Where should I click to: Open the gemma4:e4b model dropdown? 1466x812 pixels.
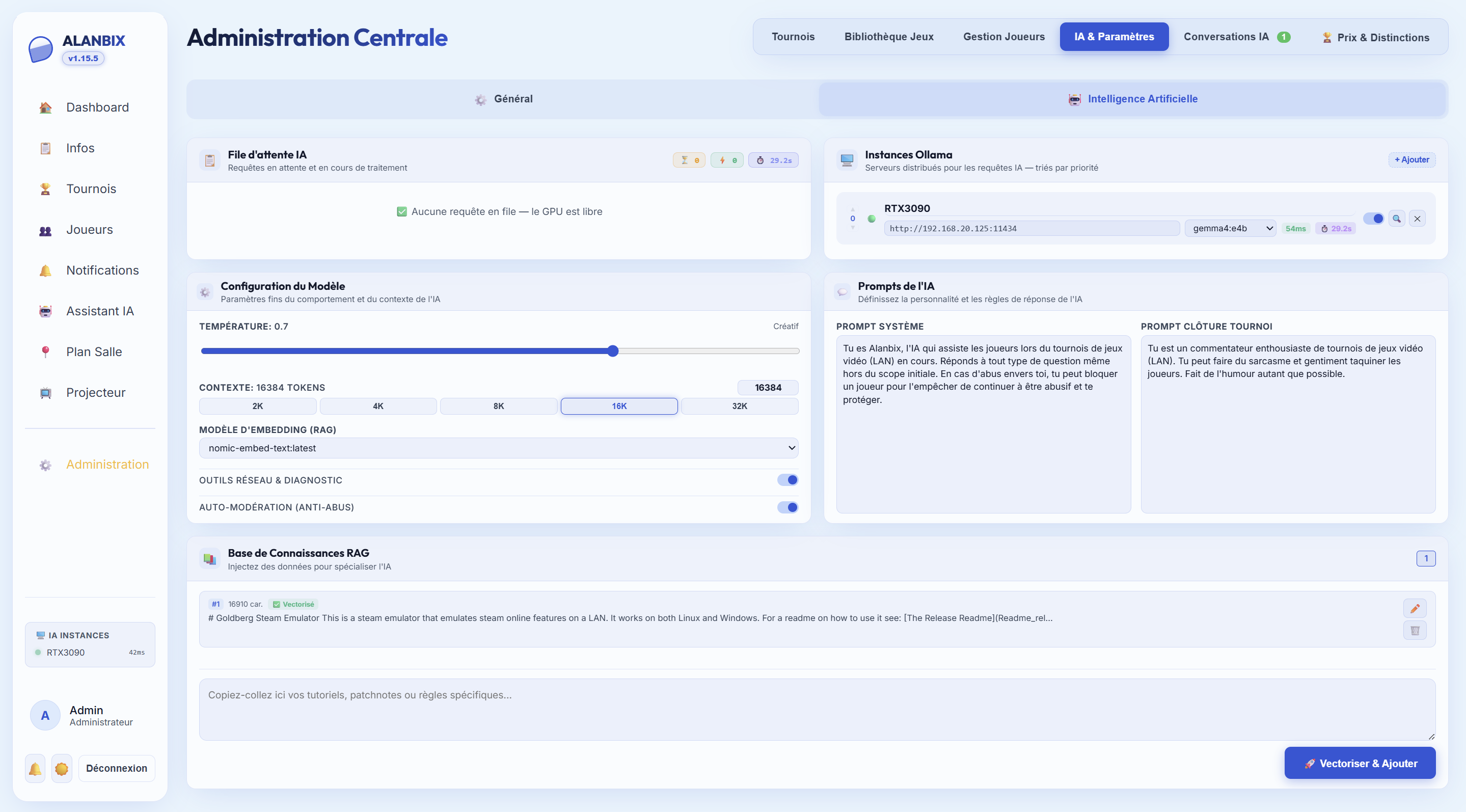pos(1230,228)
